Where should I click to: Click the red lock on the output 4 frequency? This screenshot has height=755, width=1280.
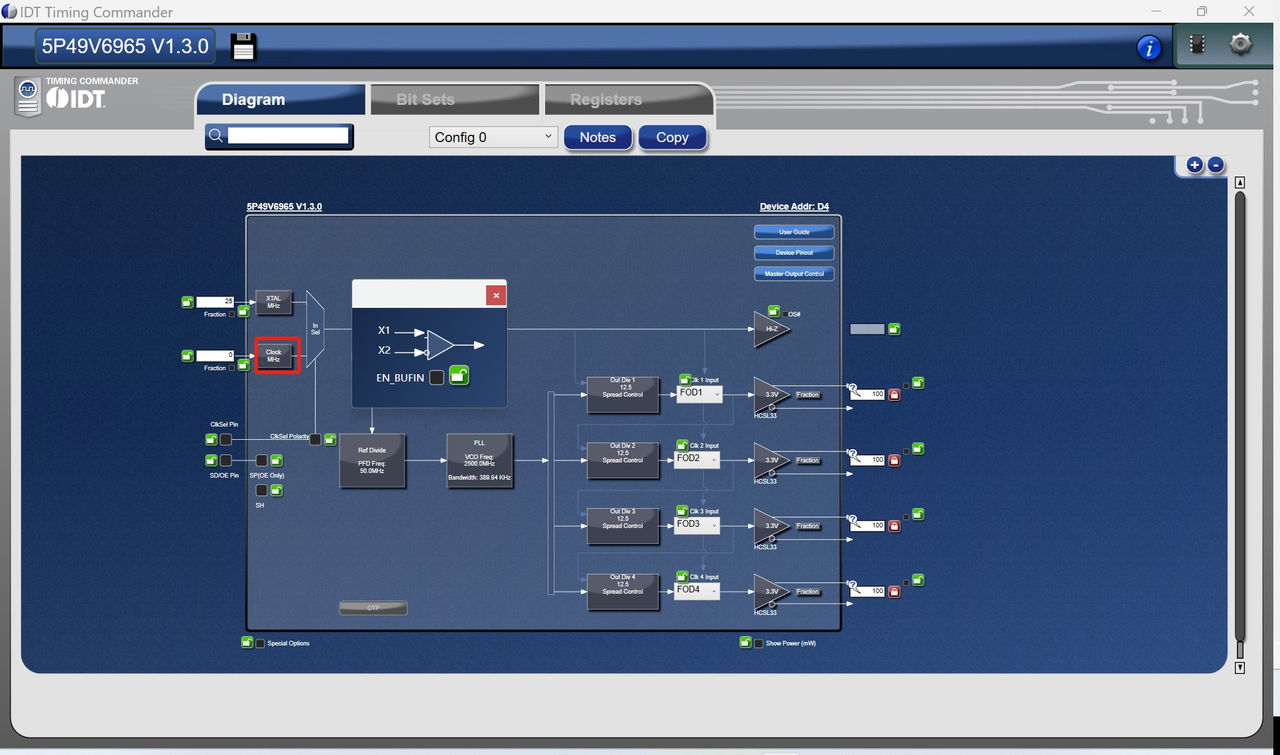click(894, 591)
